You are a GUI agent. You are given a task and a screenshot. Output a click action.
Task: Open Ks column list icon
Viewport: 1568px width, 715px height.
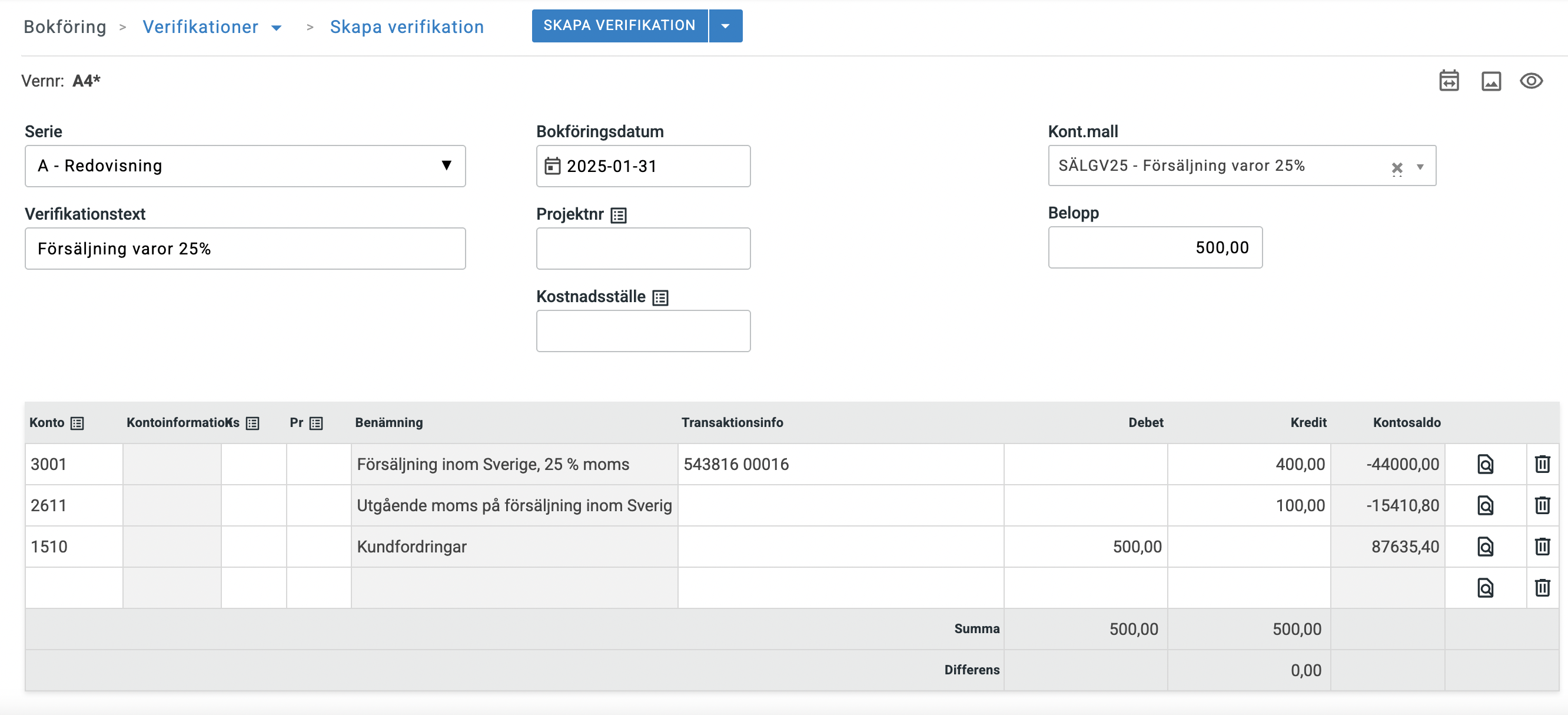coord(253,423)
